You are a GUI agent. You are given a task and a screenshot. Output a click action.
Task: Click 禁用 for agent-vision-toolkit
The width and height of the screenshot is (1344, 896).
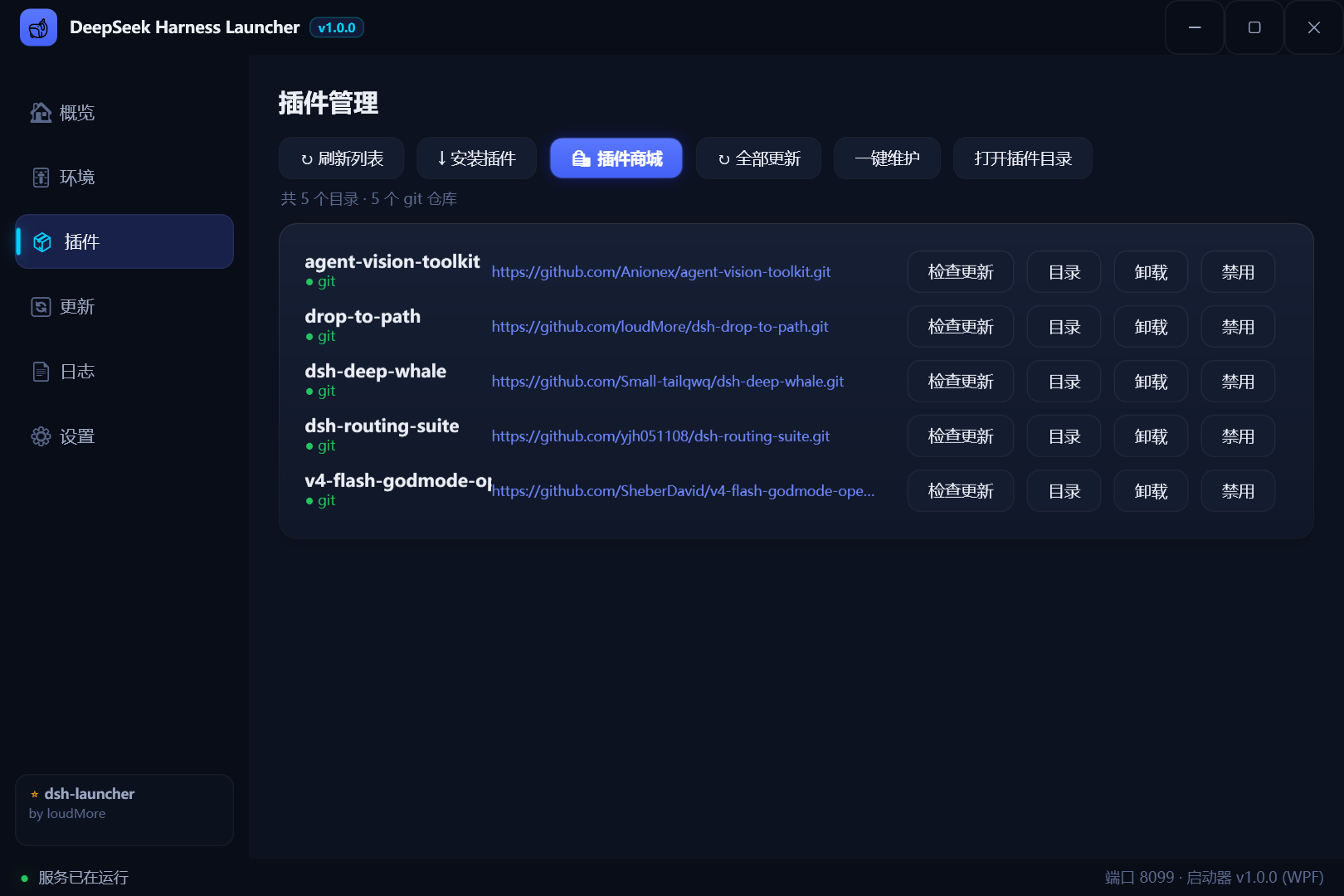1238,272
